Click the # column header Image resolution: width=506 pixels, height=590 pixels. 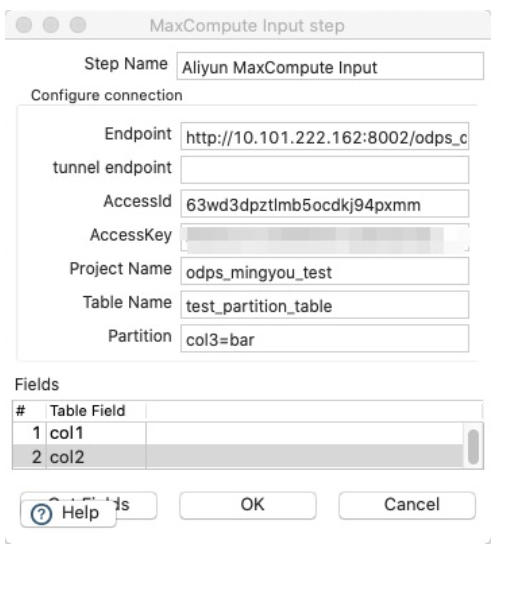pos(29,411)
